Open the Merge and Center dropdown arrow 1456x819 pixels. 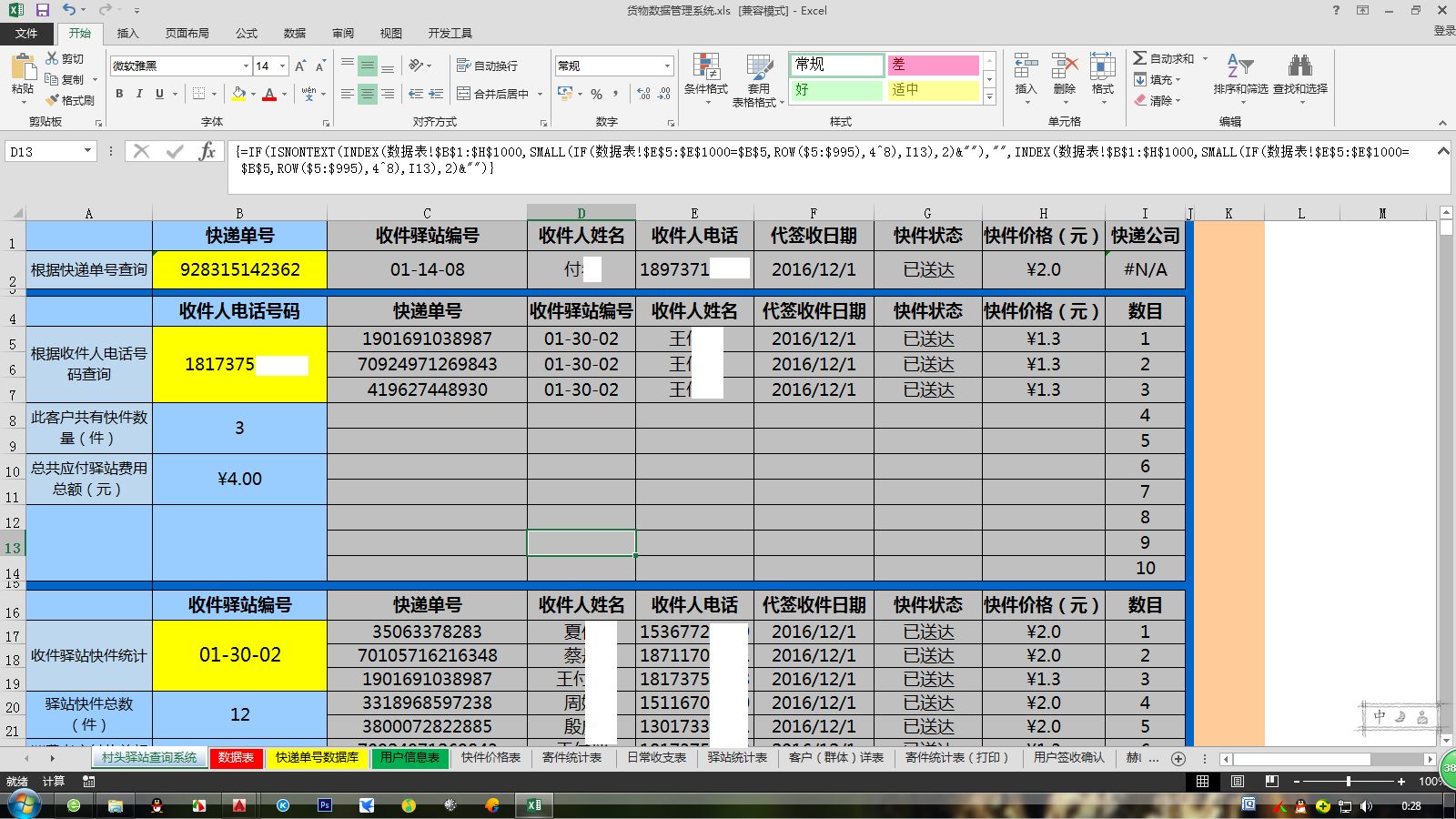[540, 94]
